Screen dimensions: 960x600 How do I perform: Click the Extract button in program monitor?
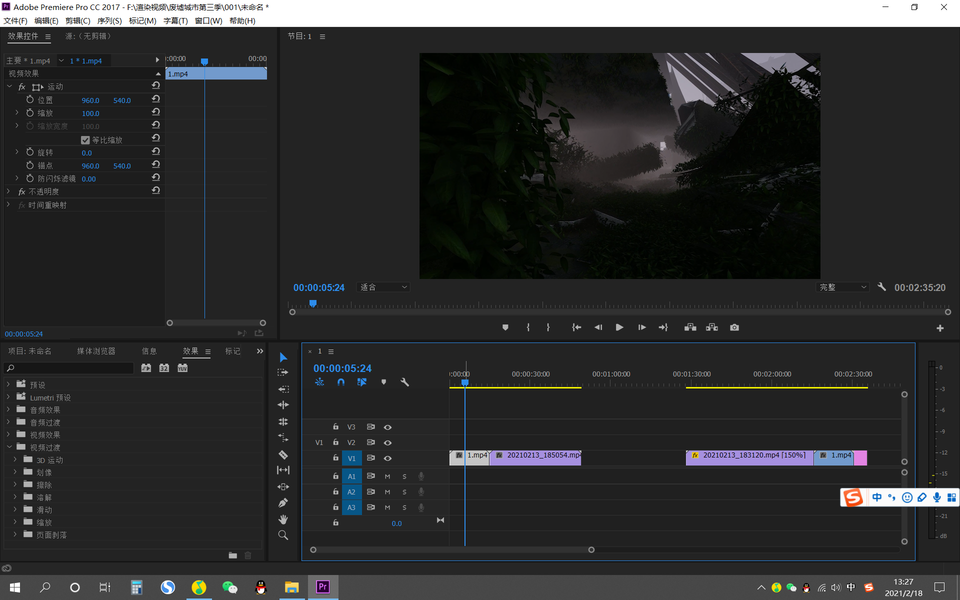pyautogui.click(x=711, y=328)
